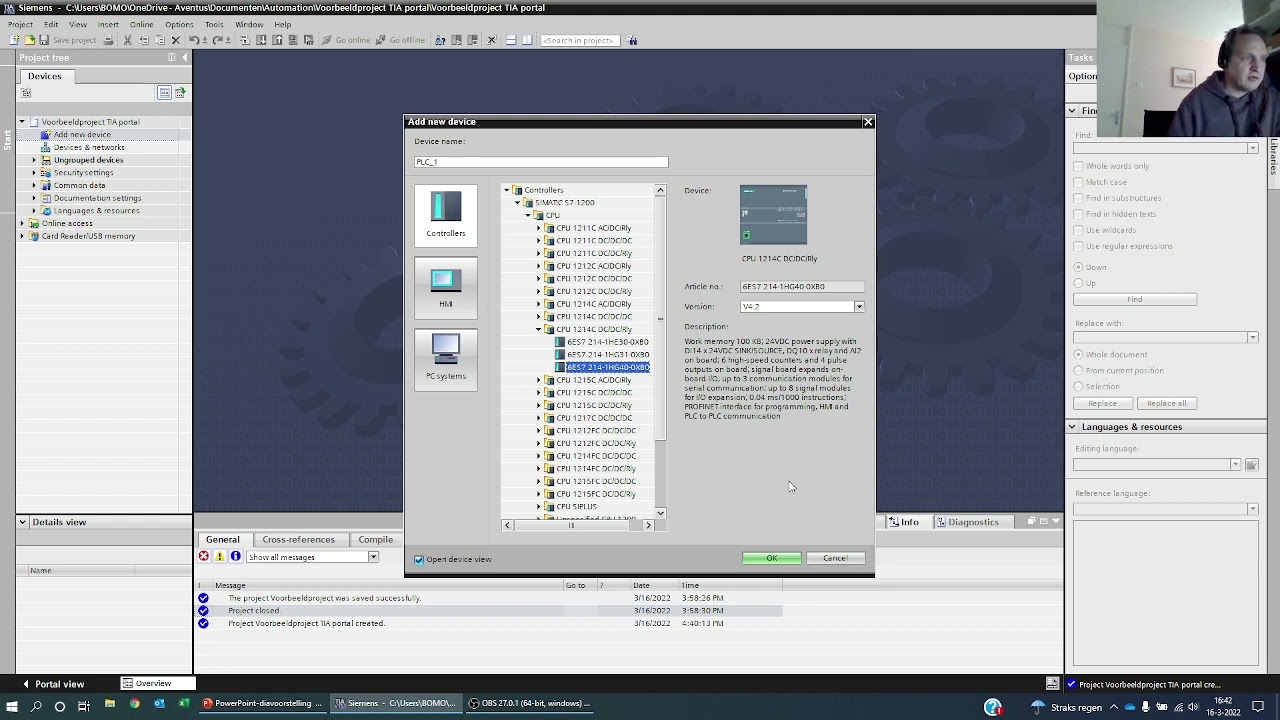Switch to the Cross-references tab
This screenshot has height=720, width=1280.
tap(298, 539)
